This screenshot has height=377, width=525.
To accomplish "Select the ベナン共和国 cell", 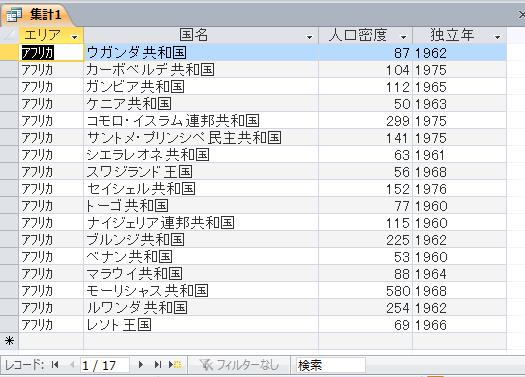I will pyautogui.click(x=201, y=257).
